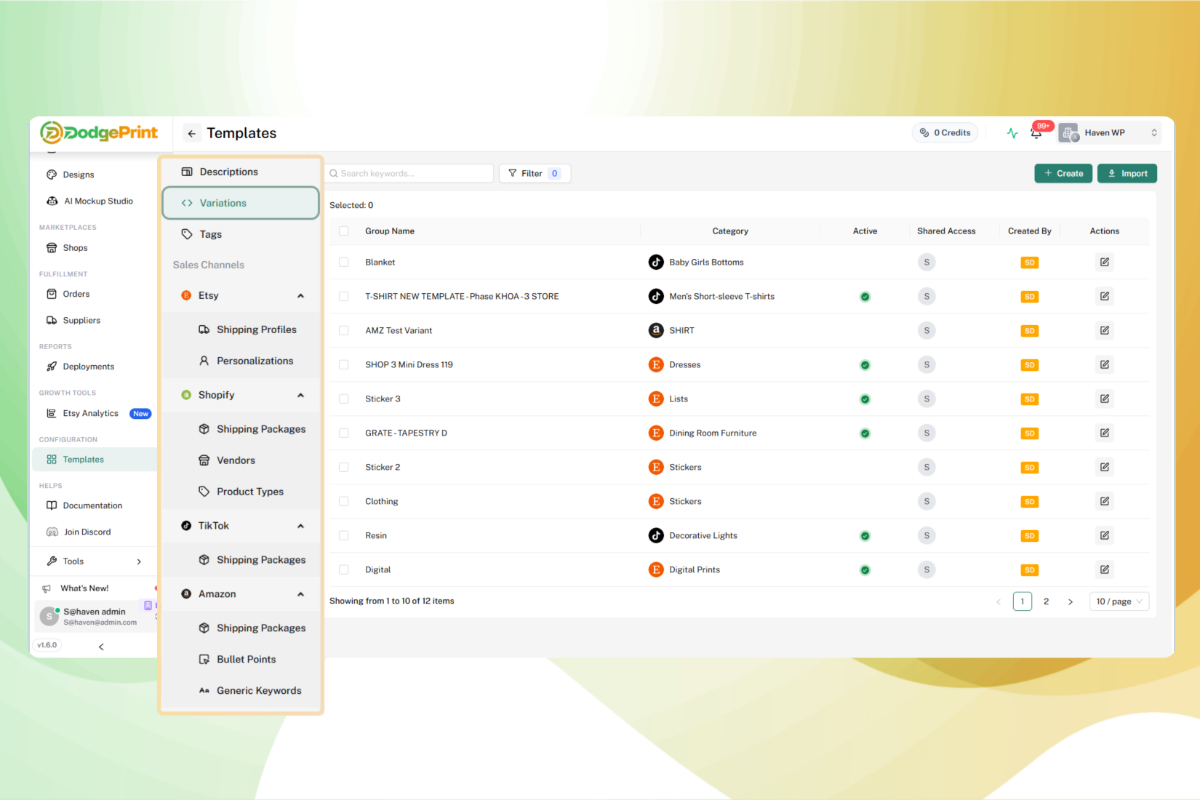The image size is (1200, 800).
Task: Check the box for GRATE - TAPESTRY D
Action: [344, 433]
